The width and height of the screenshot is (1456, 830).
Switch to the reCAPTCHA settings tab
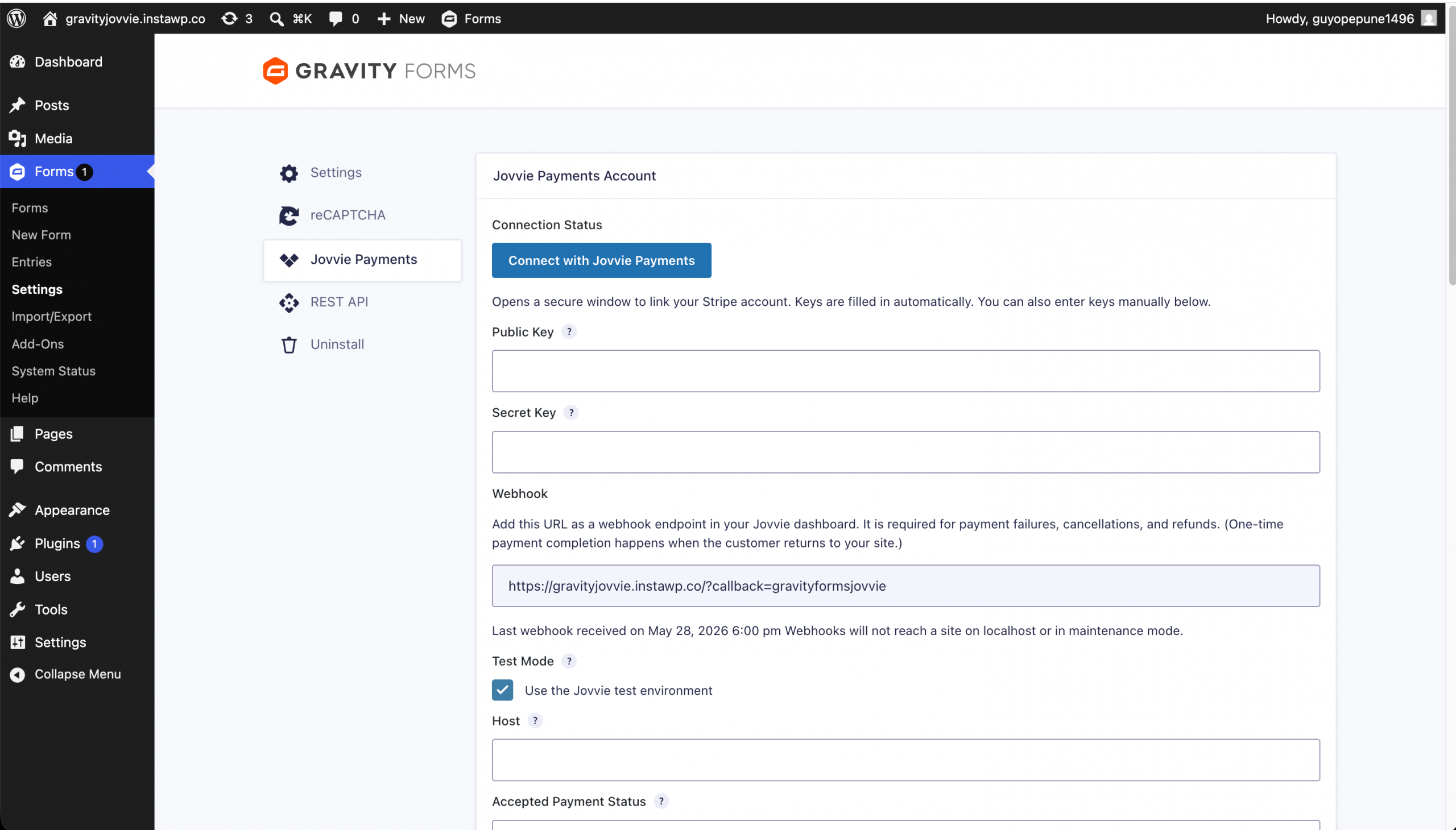(362, 215)
